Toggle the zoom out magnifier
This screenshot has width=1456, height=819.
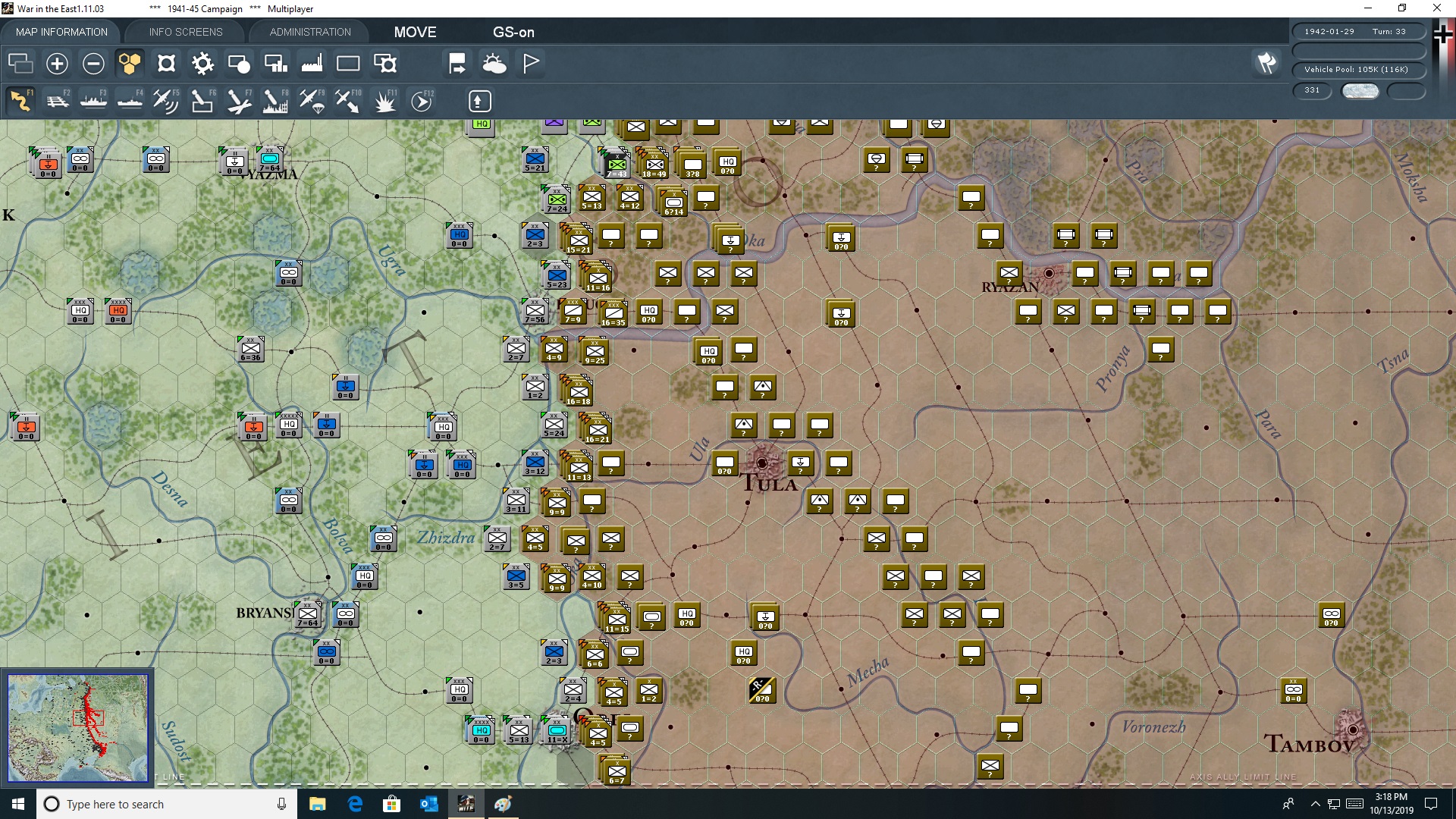pyautogui.click(x=93, y=64)
